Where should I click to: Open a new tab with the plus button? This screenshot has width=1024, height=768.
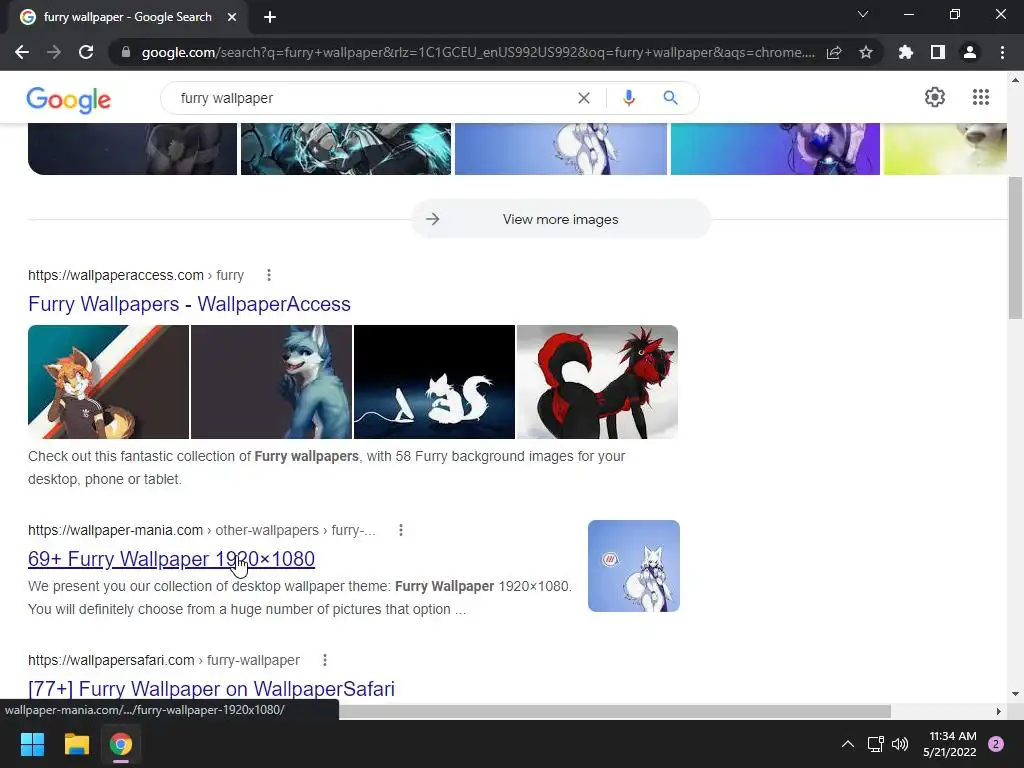coord(270,17)
